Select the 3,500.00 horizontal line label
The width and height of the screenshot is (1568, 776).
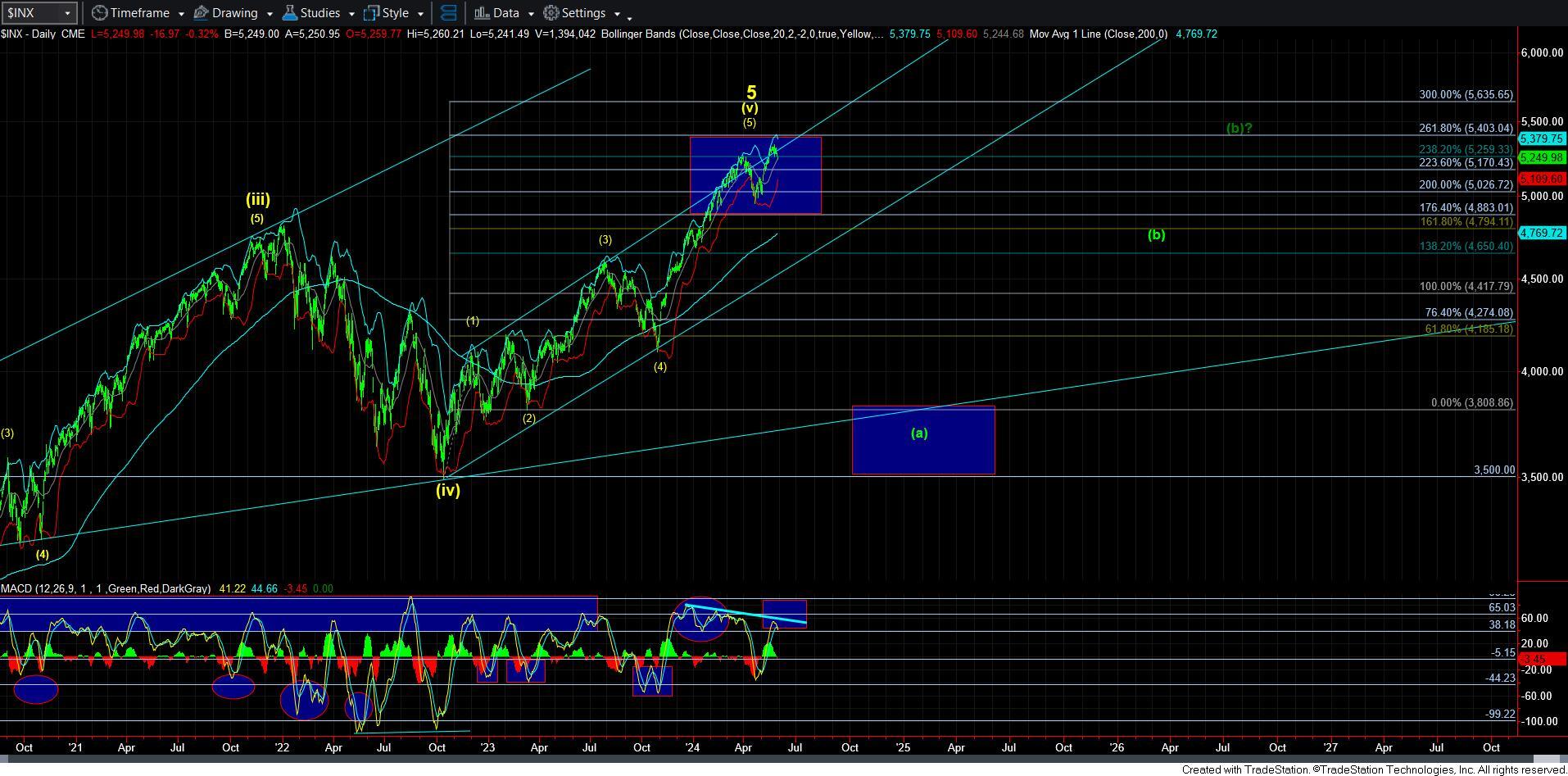(x=1493, y=470)
